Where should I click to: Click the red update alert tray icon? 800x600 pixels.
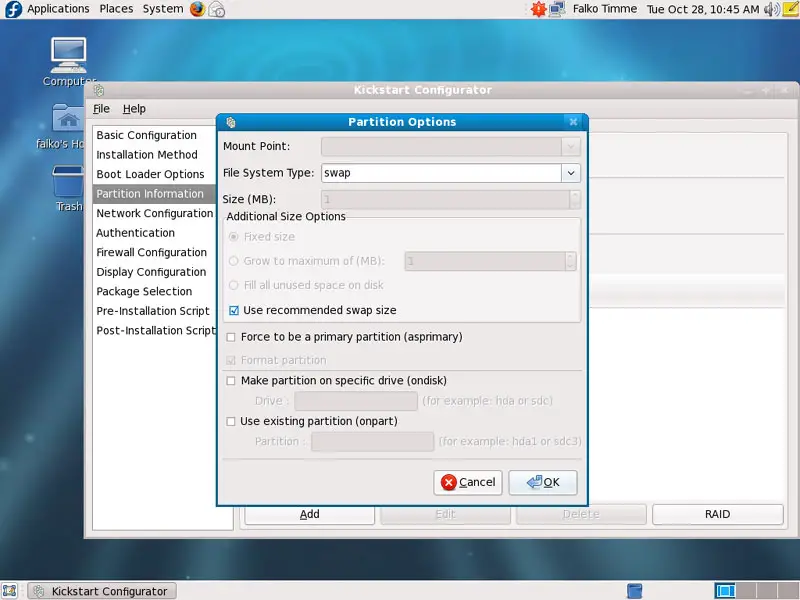538,9
